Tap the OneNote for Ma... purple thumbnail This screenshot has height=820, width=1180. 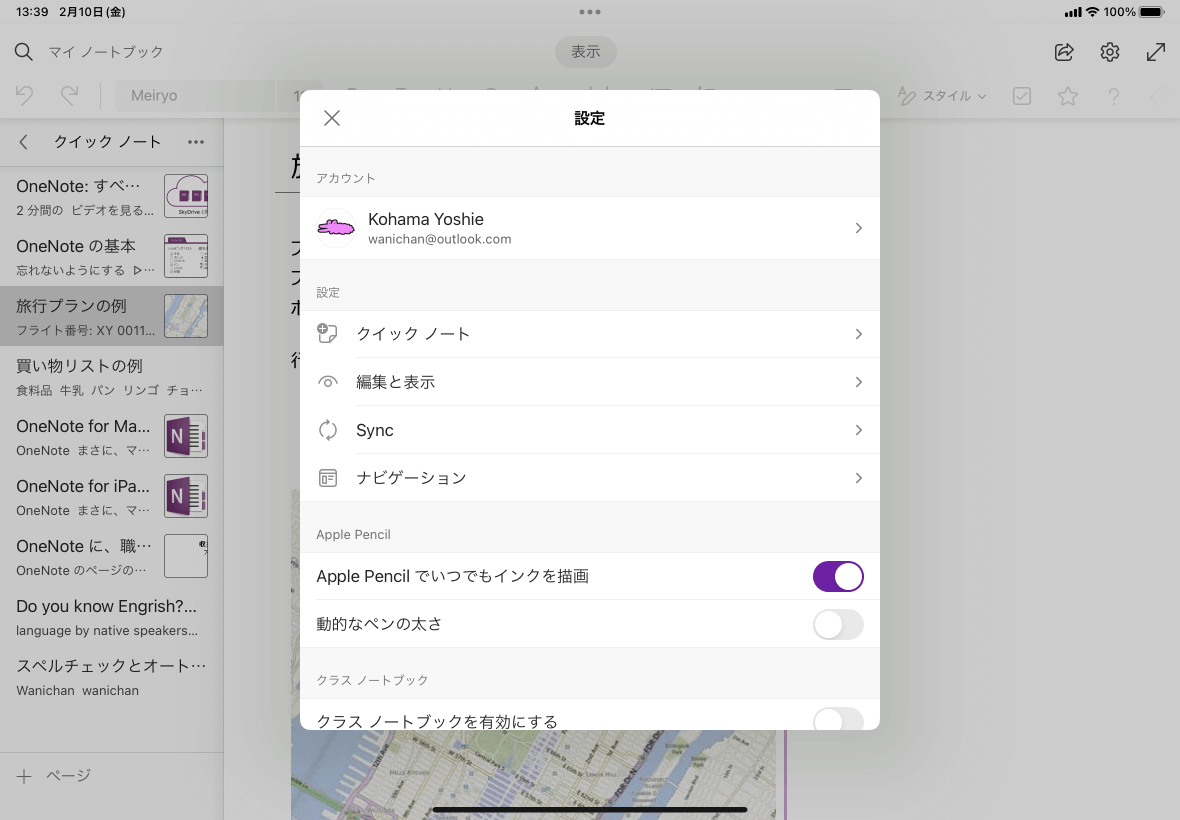click(x=186, y=436)
